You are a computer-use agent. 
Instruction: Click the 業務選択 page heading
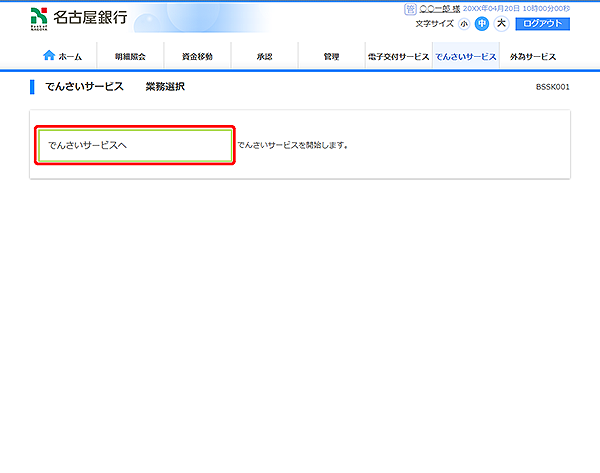(x=165, y=88)
